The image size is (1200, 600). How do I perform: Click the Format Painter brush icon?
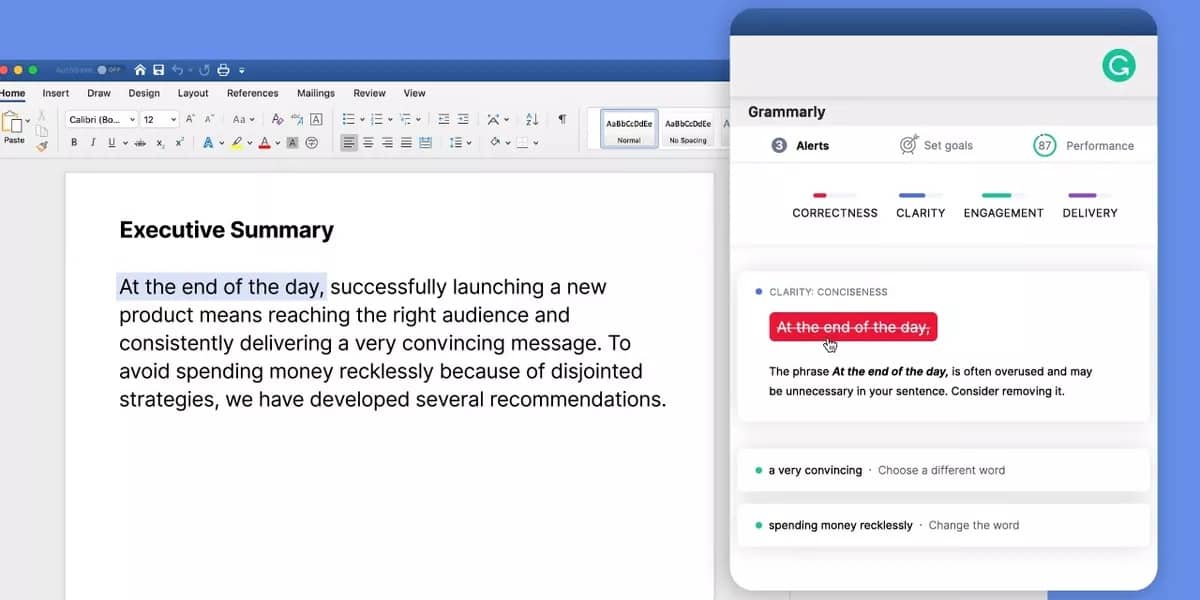coord(42,147)
